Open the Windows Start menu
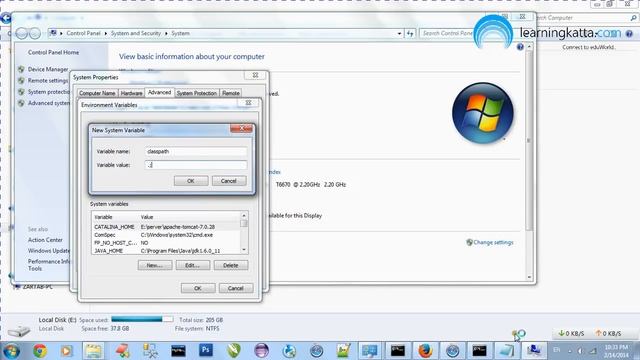Image resolution: width=640 pixels, height=360 pixels. click(11, 351)
